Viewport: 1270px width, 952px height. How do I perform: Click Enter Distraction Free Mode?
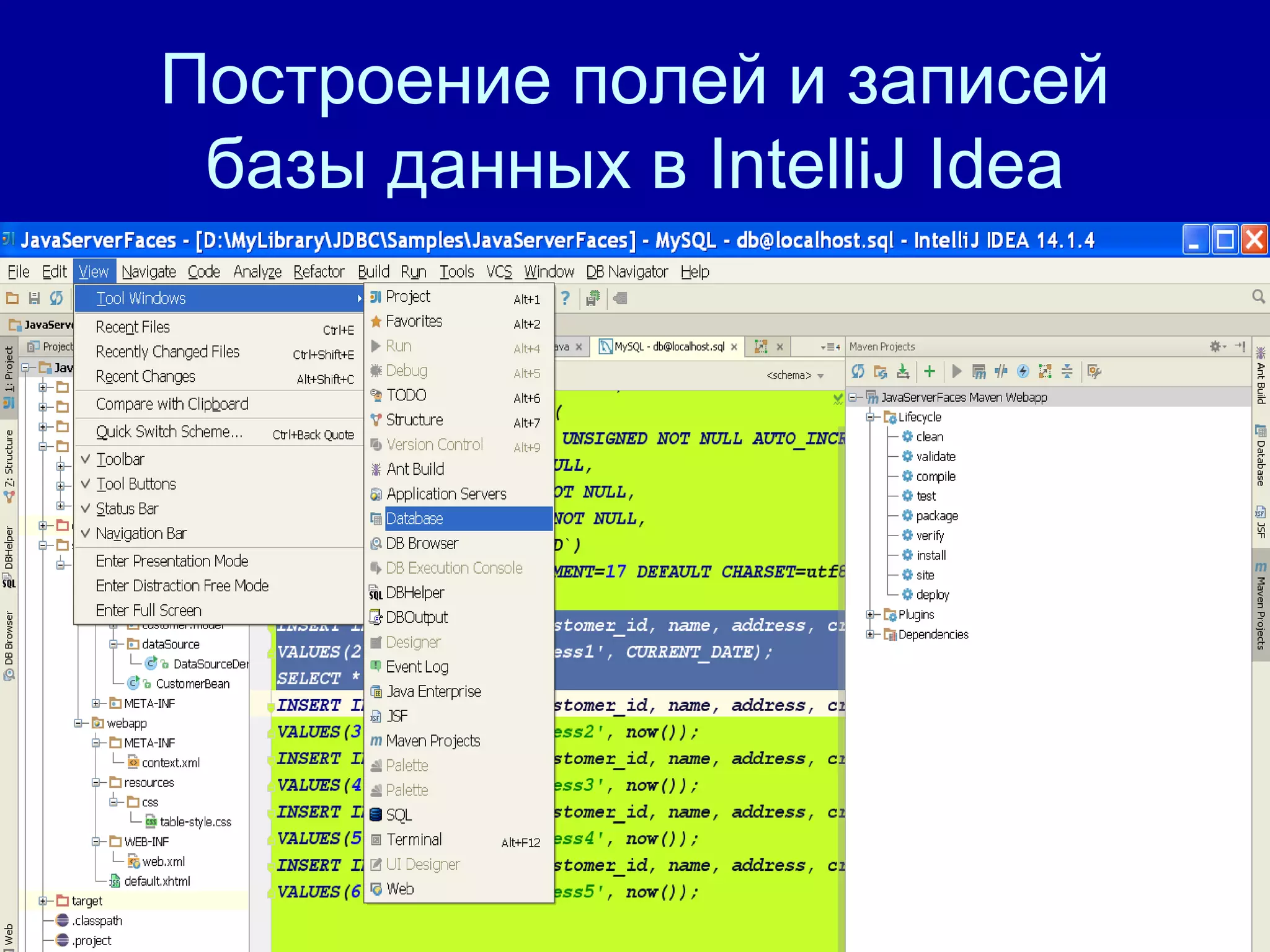tap(219, 586)
